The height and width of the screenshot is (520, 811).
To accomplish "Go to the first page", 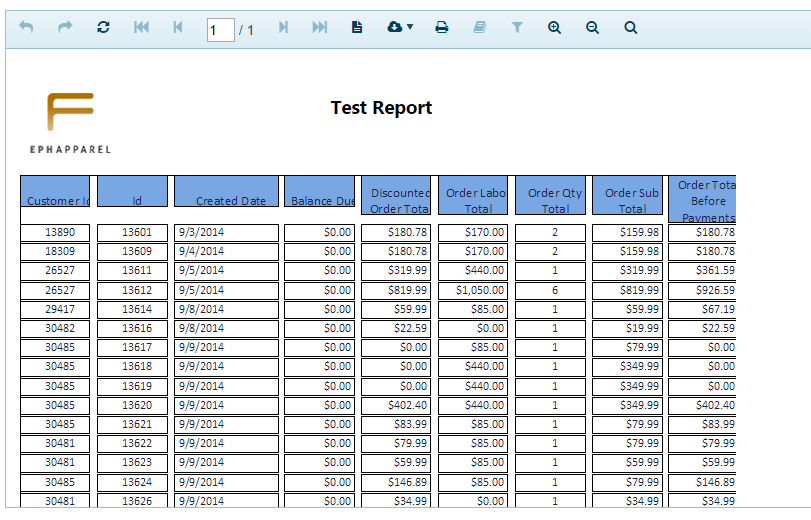I will [141, 28].
